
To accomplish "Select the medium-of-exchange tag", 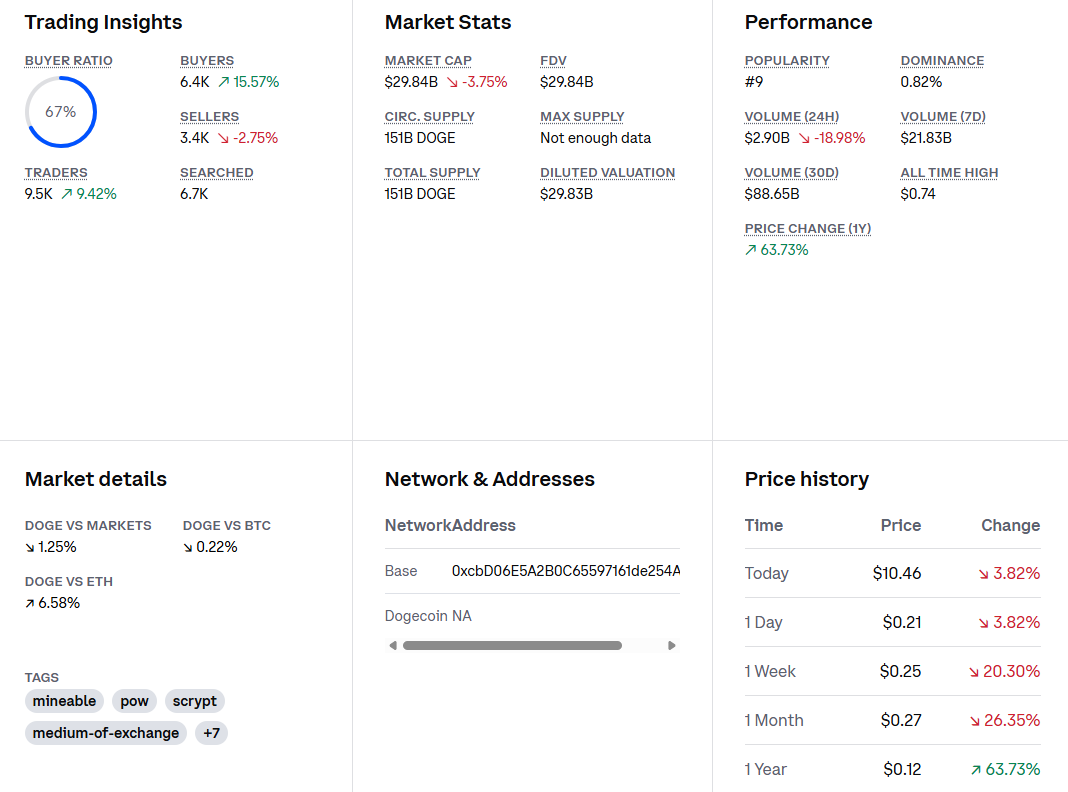I will [105, 733].
